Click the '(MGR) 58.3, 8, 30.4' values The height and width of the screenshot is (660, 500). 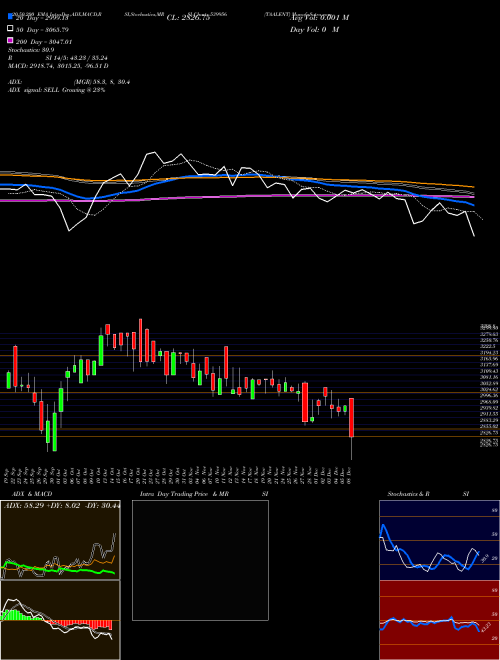pyautogui.click(x=101, y=82)
